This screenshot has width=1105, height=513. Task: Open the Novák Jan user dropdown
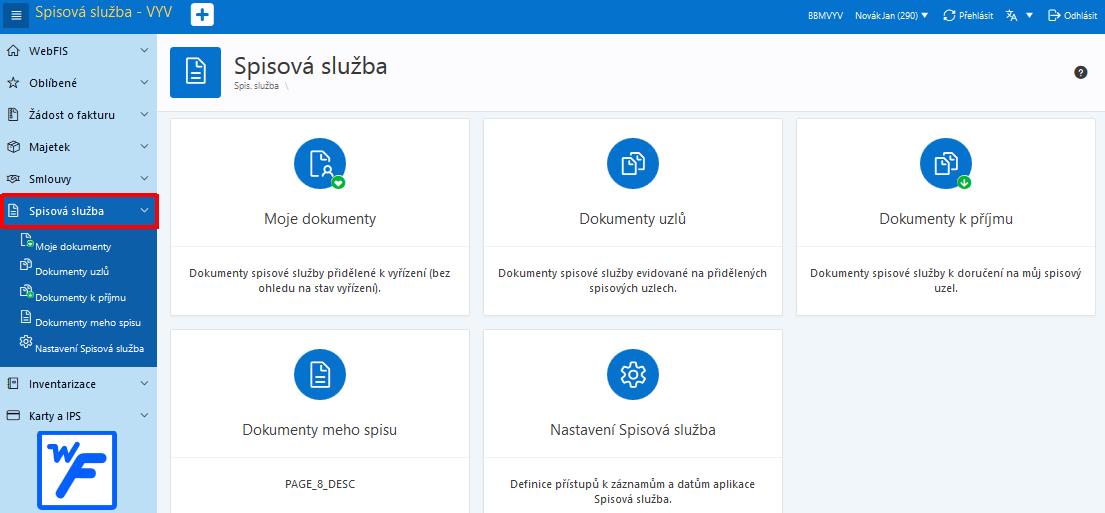pos(891,16)
